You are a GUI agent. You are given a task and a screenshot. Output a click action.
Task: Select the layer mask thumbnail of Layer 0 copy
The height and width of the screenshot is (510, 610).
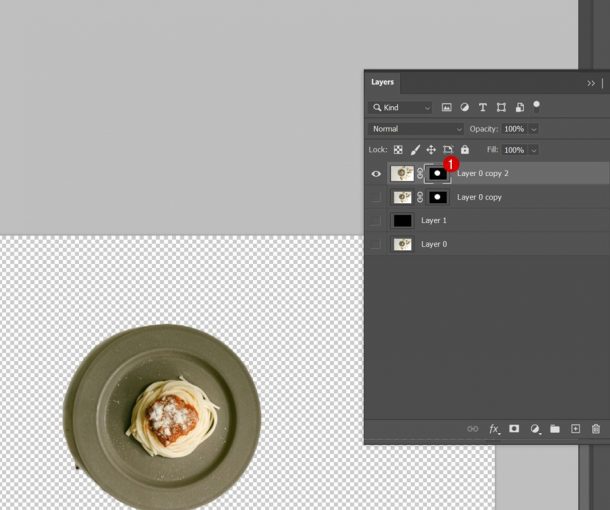click(x=438, y=197)
